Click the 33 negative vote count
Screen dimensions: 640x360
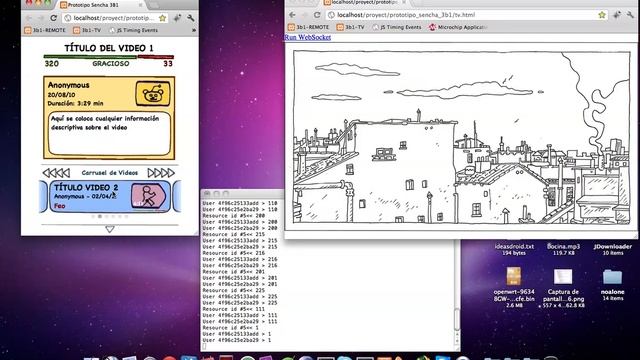pos(168,64)
